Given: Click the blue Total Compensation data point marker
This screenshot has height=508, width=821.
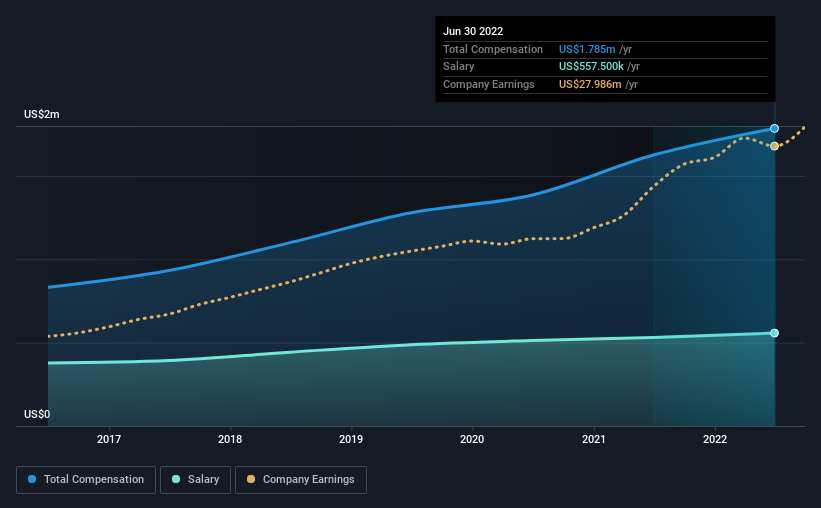Looking at the screenshot, I should (x=774, y=128).
